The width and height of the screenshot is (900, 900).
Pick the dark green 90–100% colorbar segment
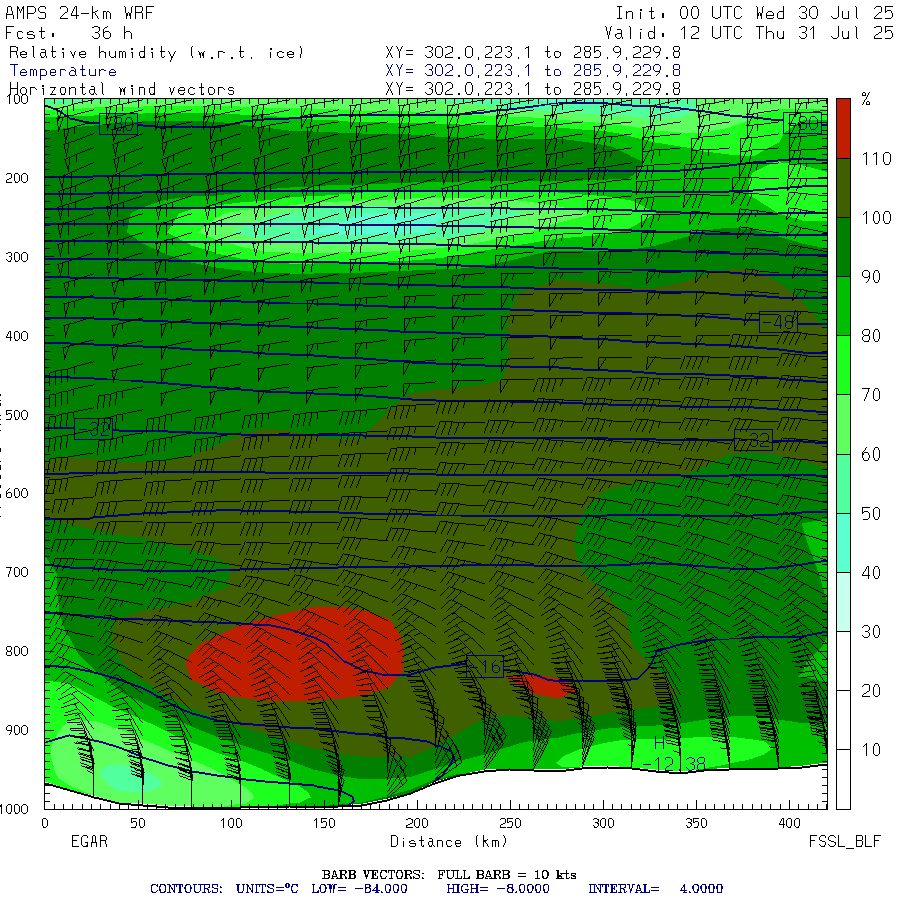(843, 247)
